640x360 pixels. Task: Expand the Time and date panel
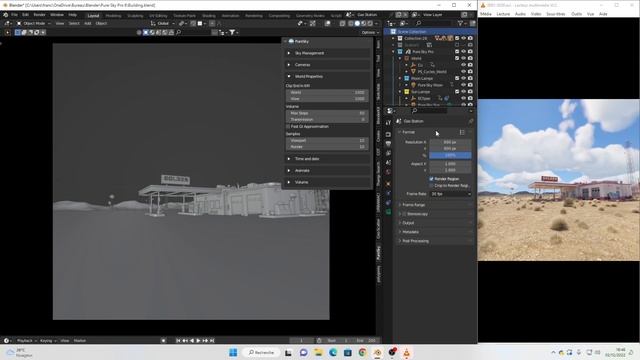pos(328,159)
